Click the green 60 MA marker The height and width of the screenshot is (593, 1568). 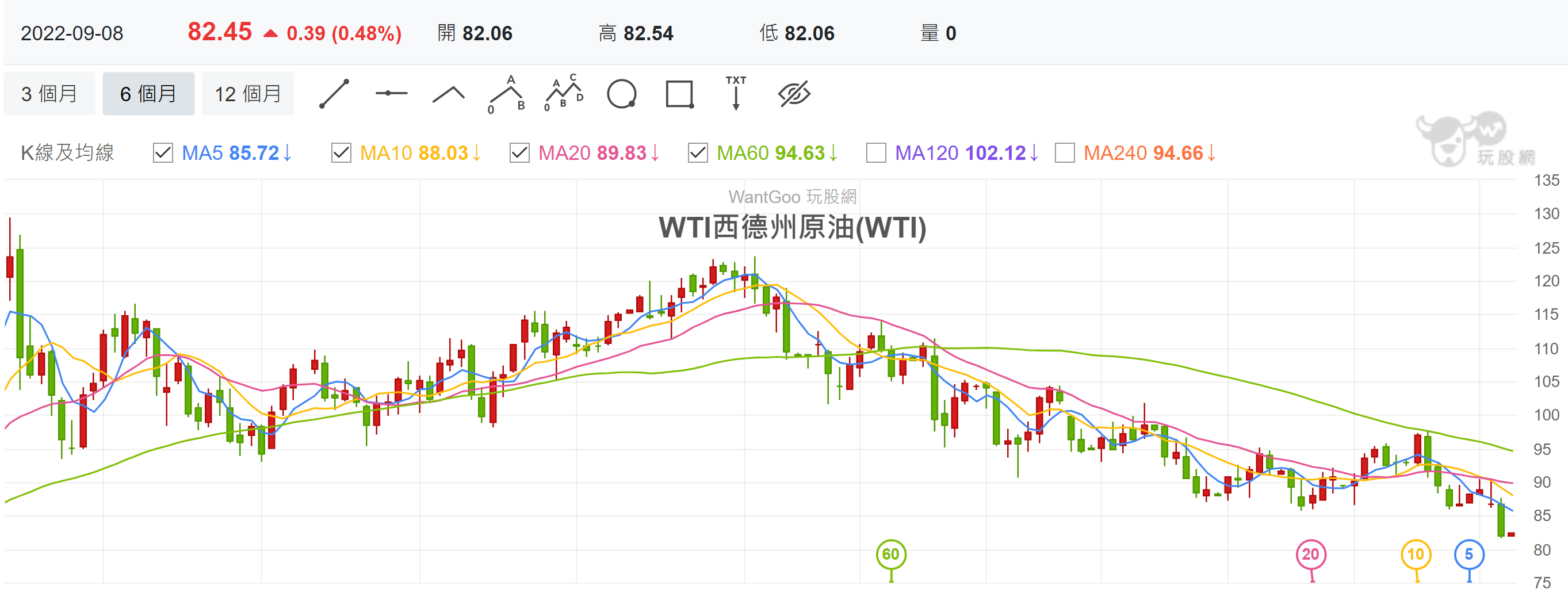coord(891,554)
